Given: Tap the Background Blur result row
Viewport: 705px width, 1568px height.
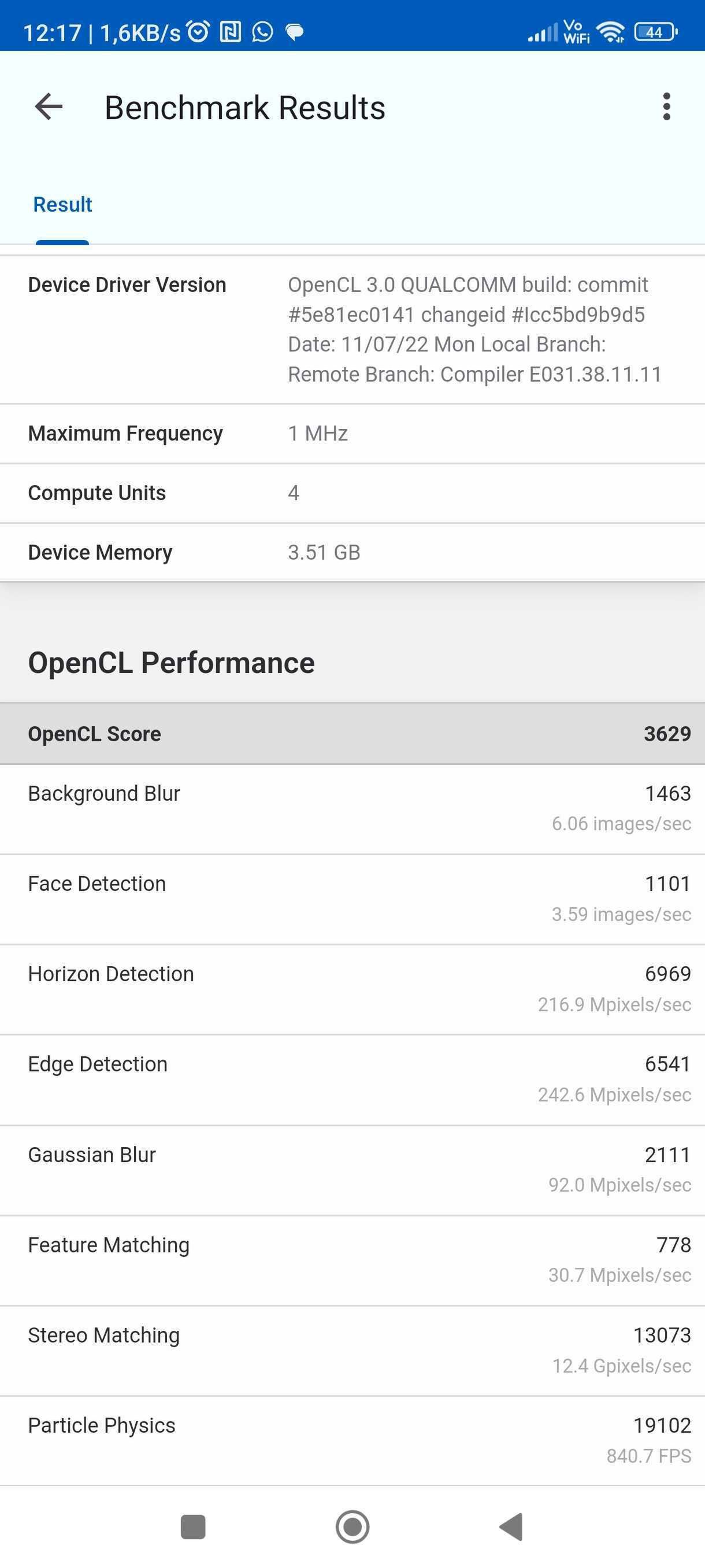Looking at the screenshot, I should coord(353,809).
